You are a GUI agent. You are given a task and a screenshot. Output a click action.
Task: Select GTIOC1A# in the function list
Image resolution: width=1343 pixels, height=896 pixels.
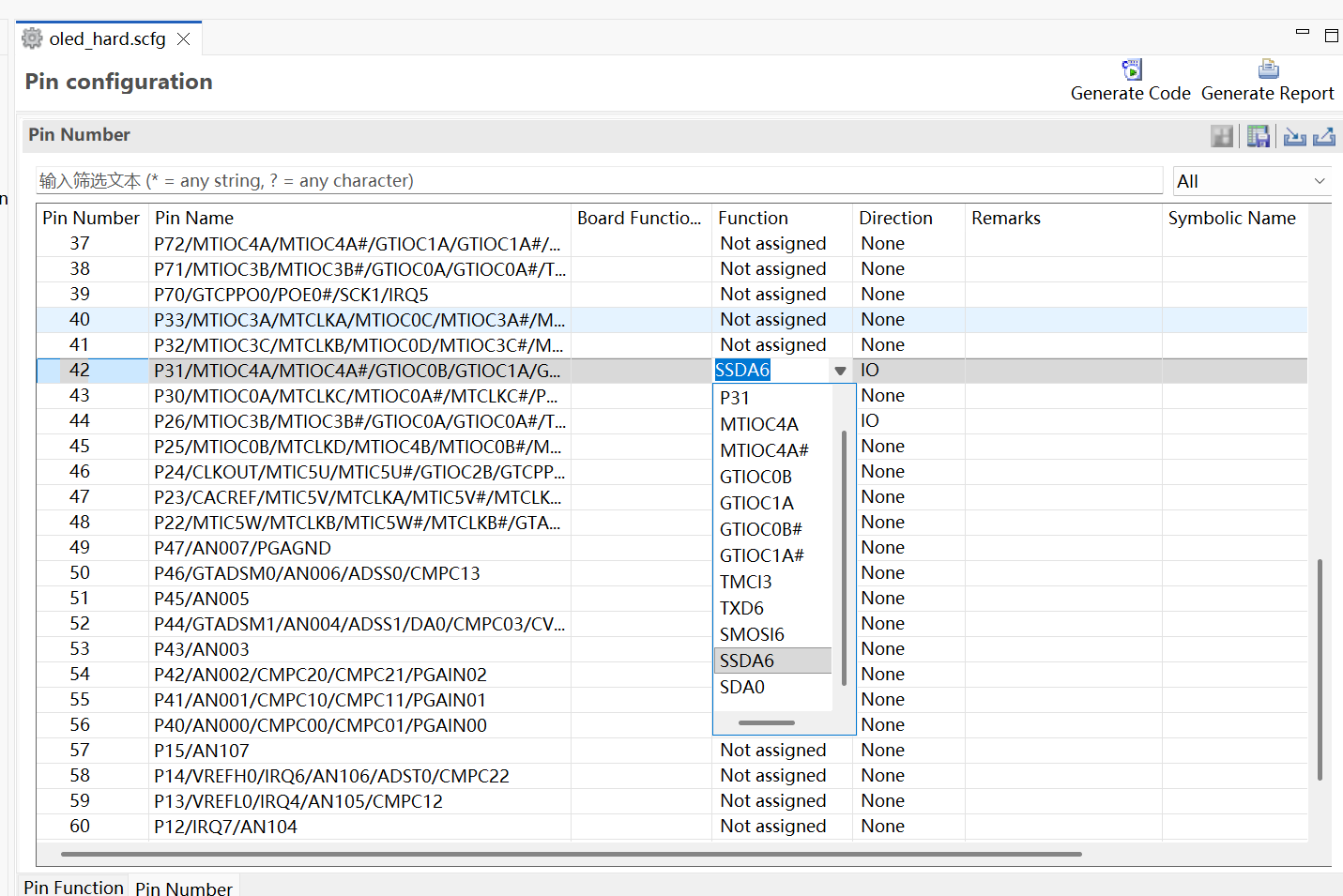[773, 555]
